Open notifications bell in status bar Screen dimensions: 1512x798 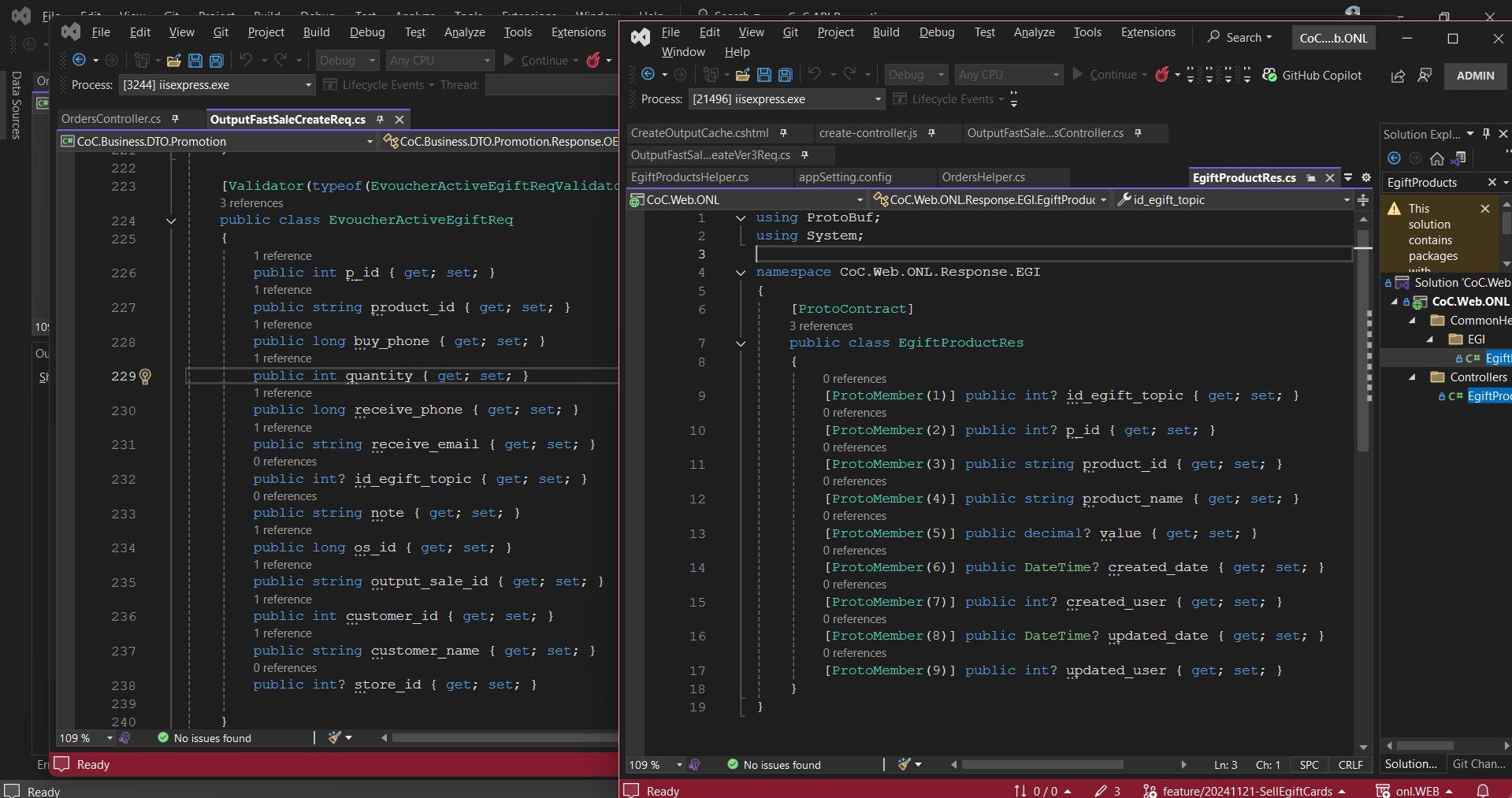[1483, 790]
